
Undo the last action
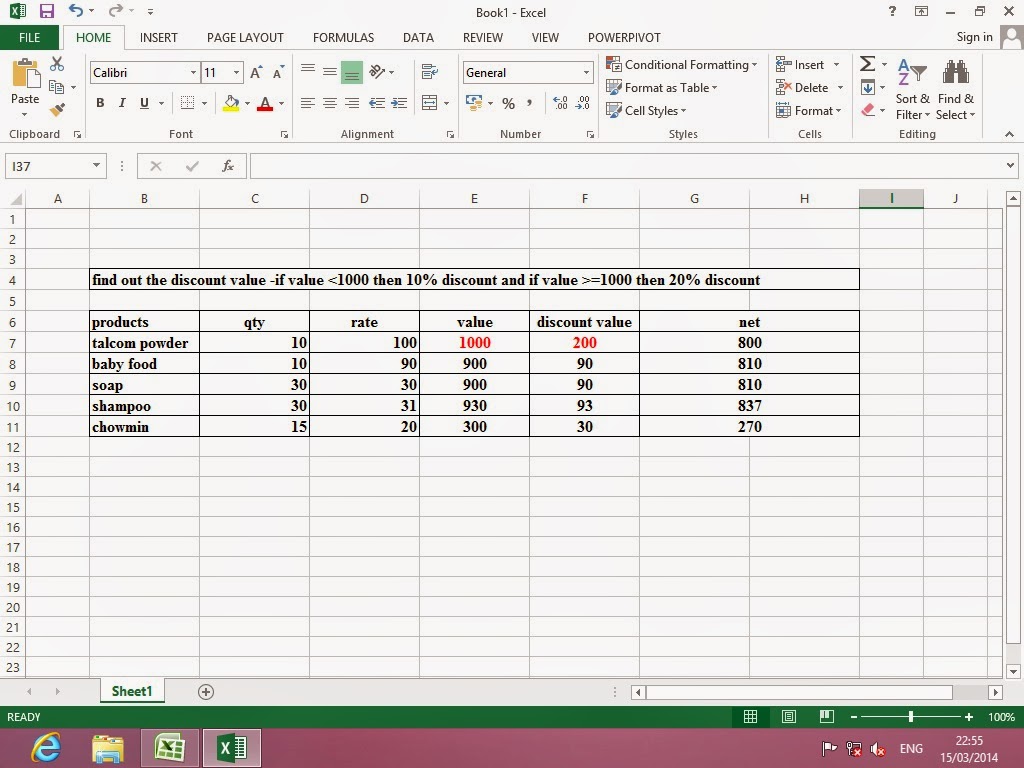(76, 10)
